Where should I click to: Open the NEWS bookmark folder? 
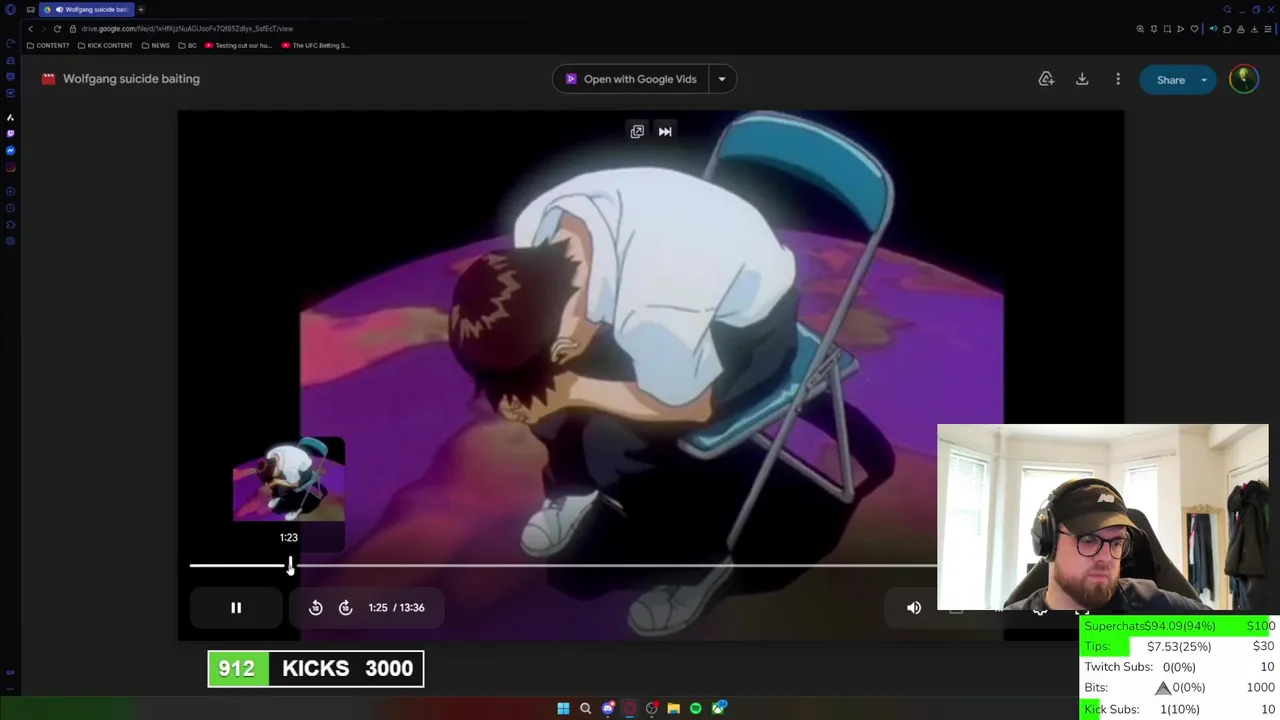click(155, 45)
